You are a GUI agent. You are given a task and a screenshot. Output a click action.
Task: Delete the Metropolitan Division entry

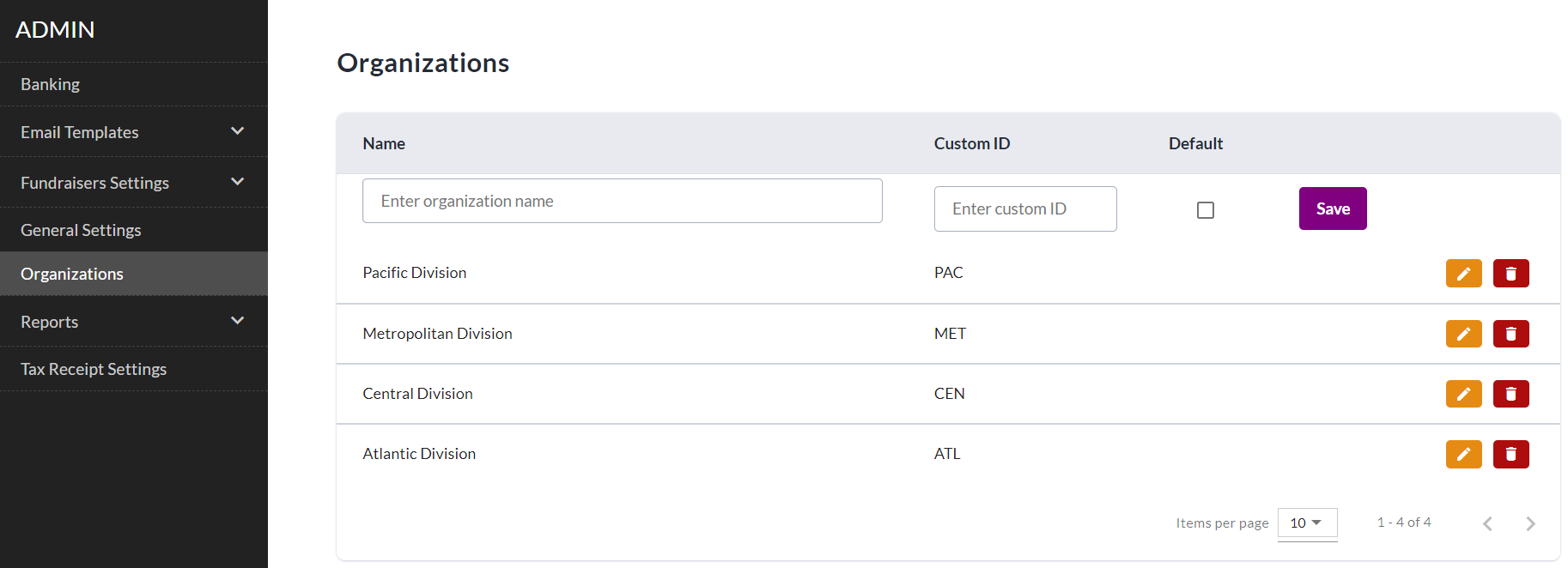[1510, 334]
